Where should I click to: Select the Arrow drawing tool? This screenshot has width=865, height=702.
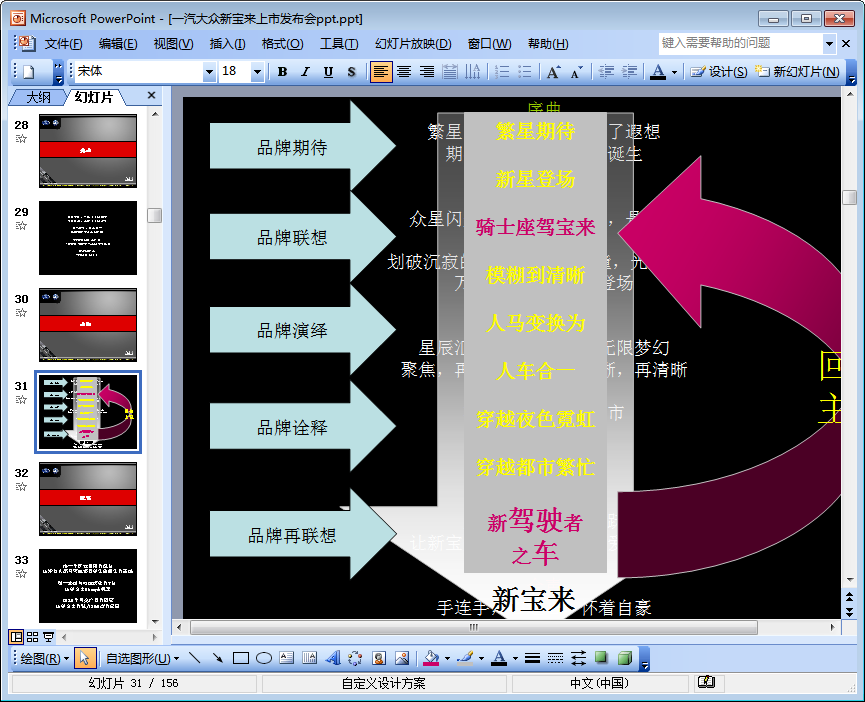217,658
